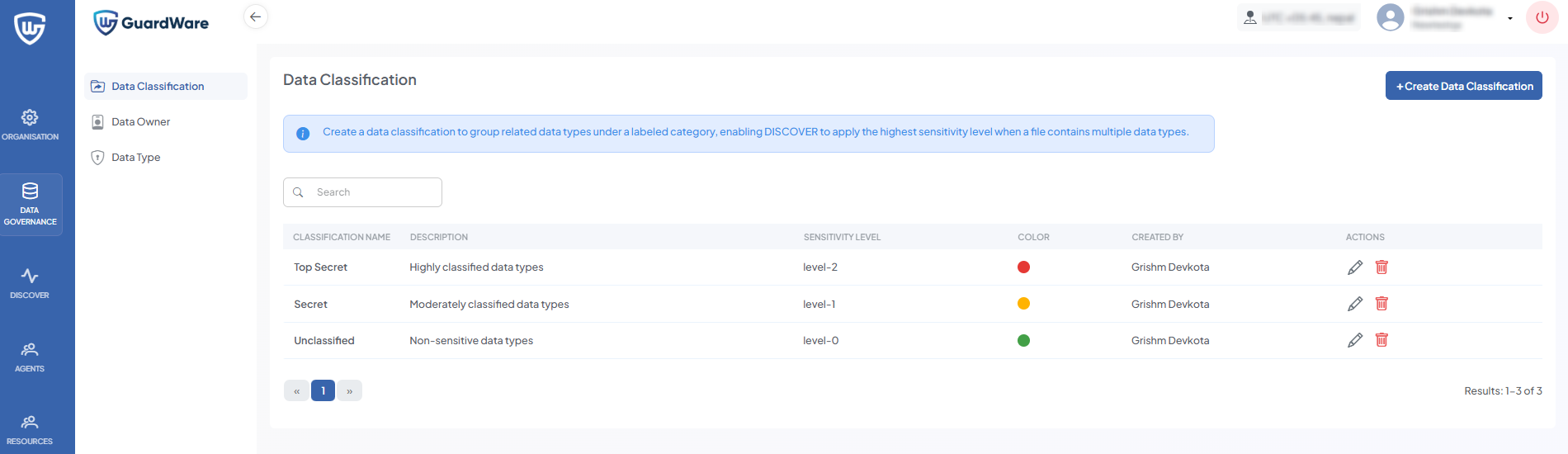This screenshot has width=1568, height=454.
Task: Click Create Data Classification button
Action: 1463,86
